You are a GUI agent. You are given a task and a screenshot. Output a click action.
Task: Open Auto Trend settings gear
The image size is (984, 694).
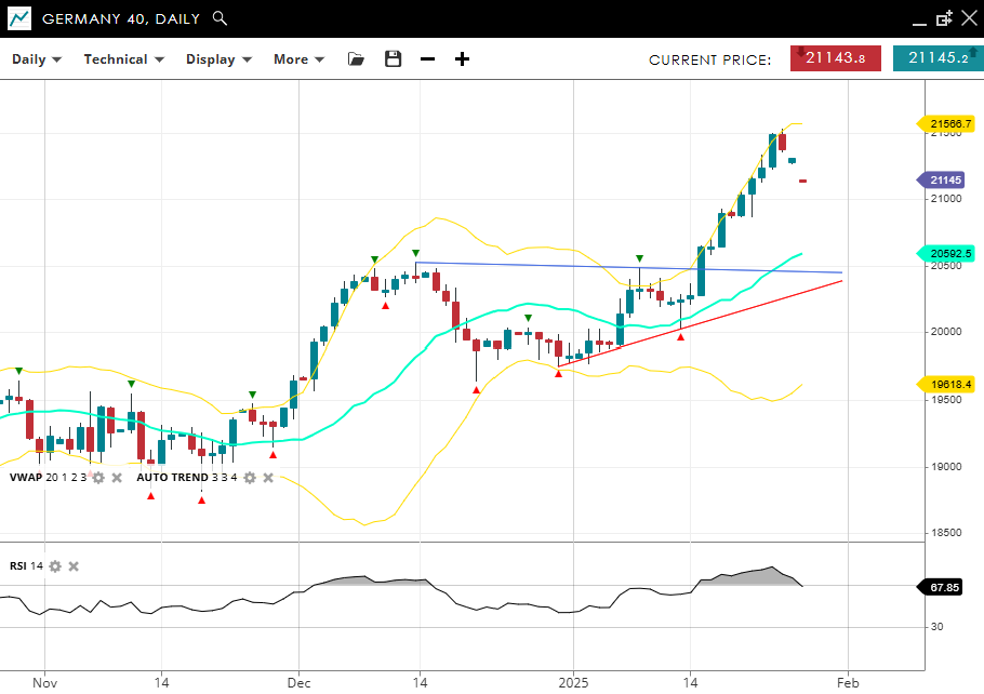point(249,478)
